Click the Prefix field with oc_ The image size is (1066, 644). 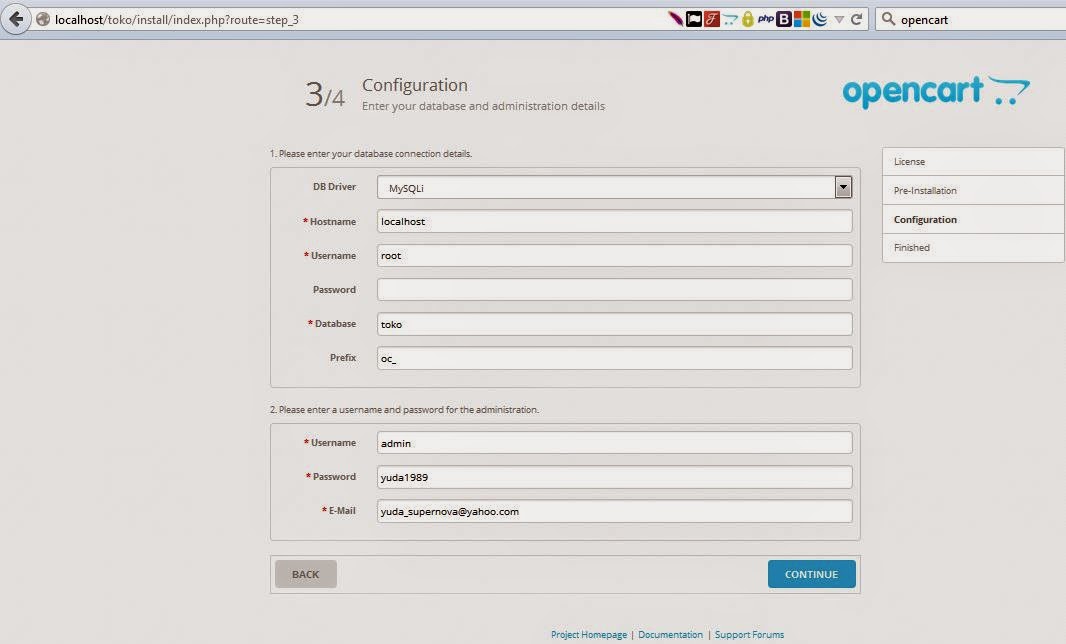point(615,358)
